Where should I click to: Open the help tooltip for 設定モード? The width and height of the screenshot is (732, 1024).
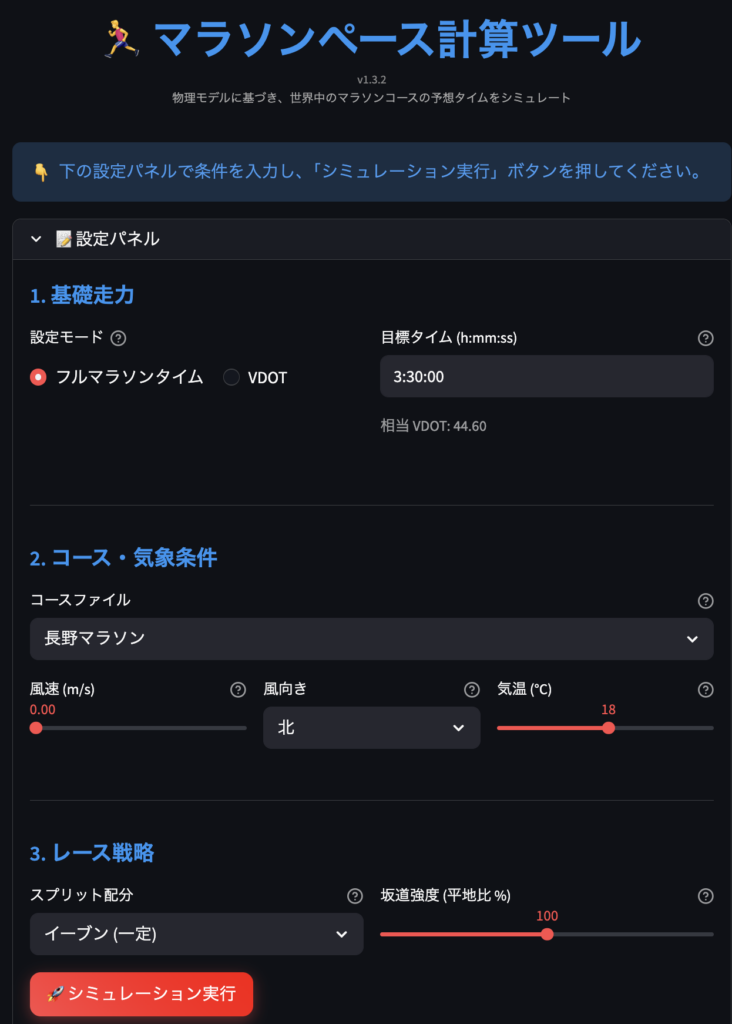click(119, 338)
